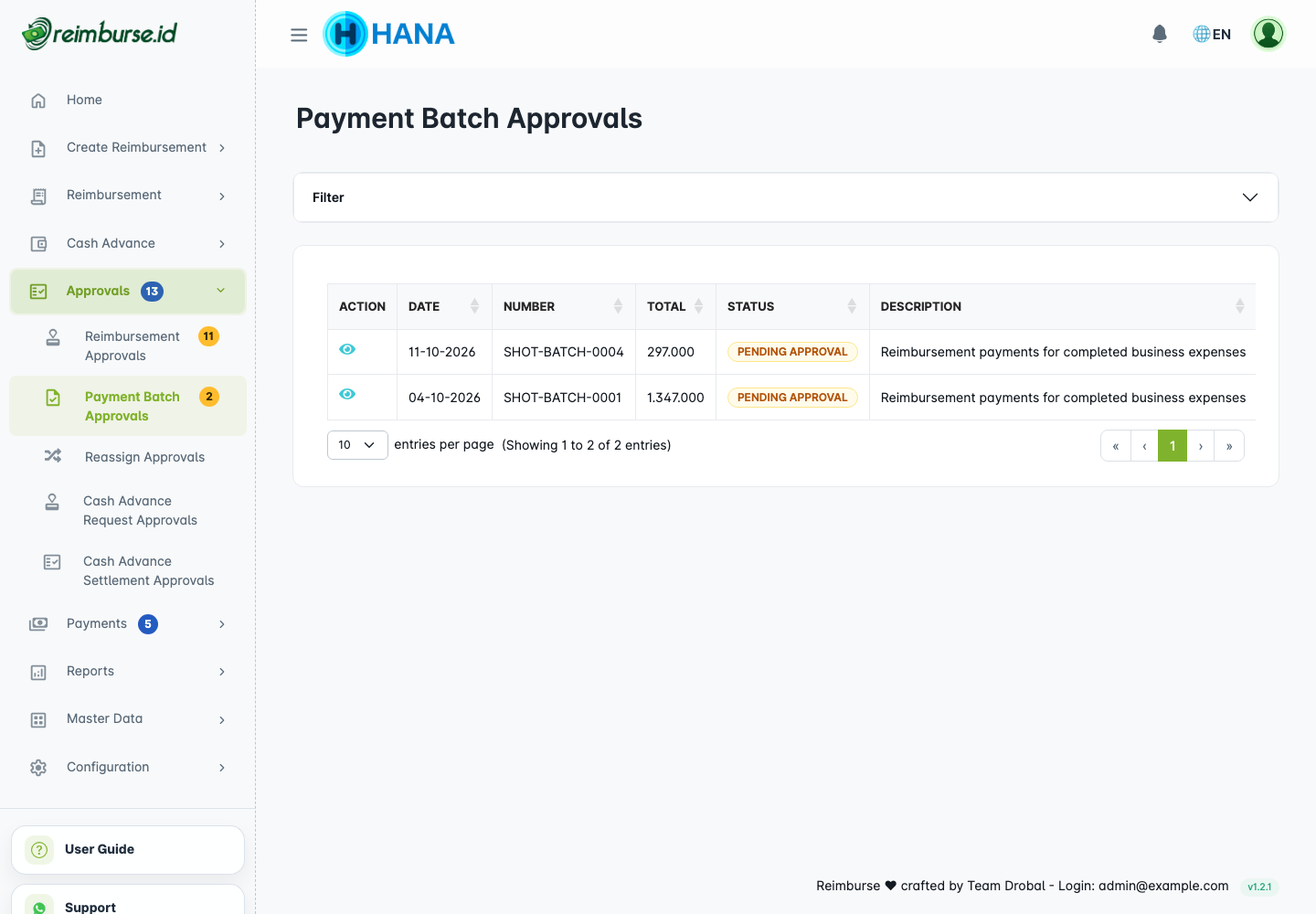
Task: Click the SHOT-BATCH-0001 number cell
Action: coord(563,398)
